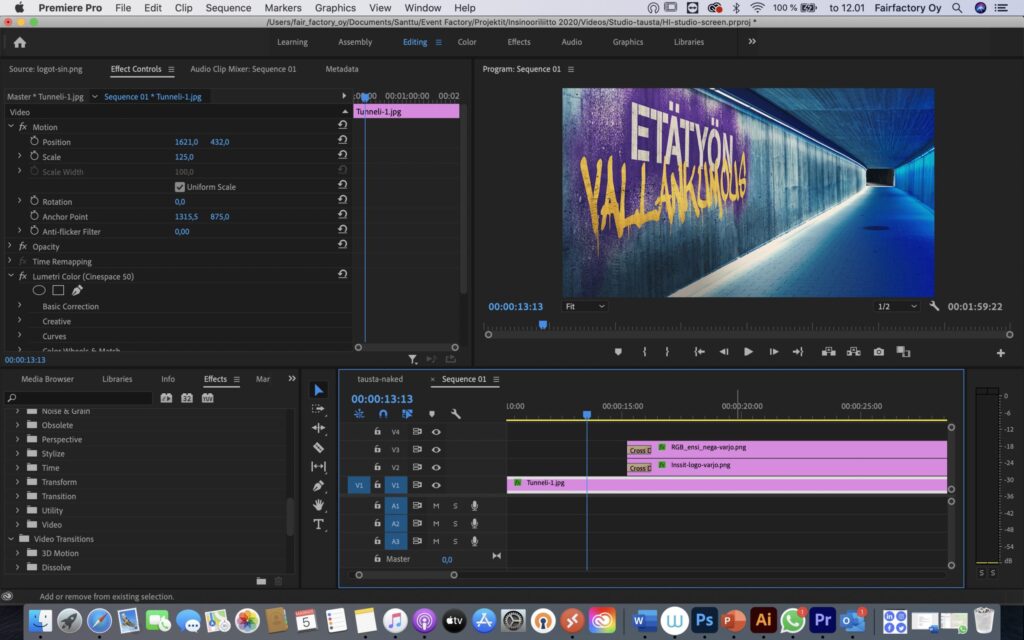Click the Program monitor playhead marker
This screenshot has width=1024, height=640.
click(x=543, y=324)
